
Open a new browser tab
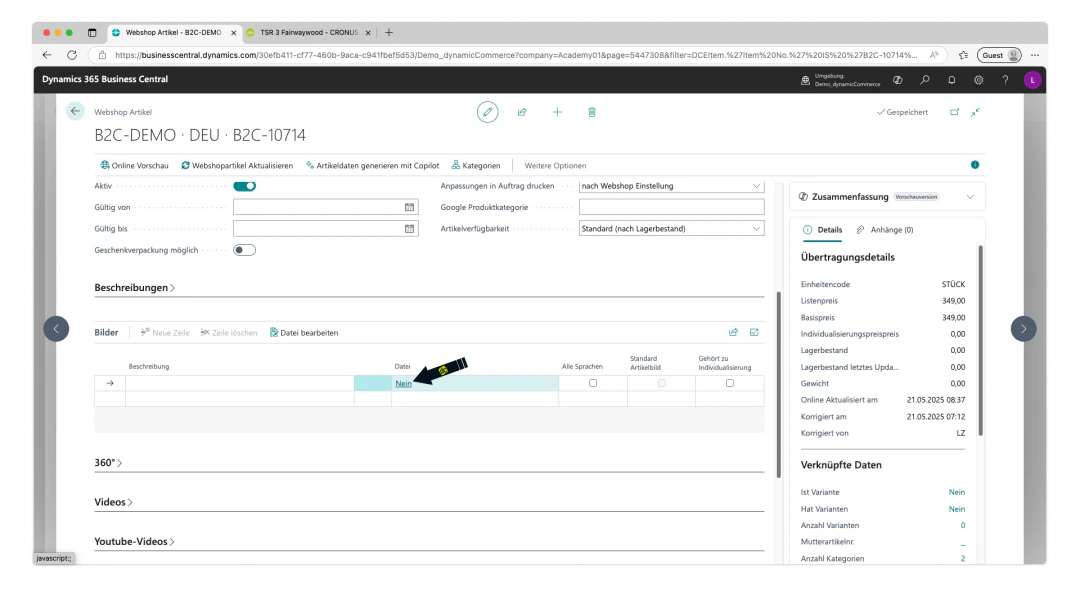click(x=389, y=32)
